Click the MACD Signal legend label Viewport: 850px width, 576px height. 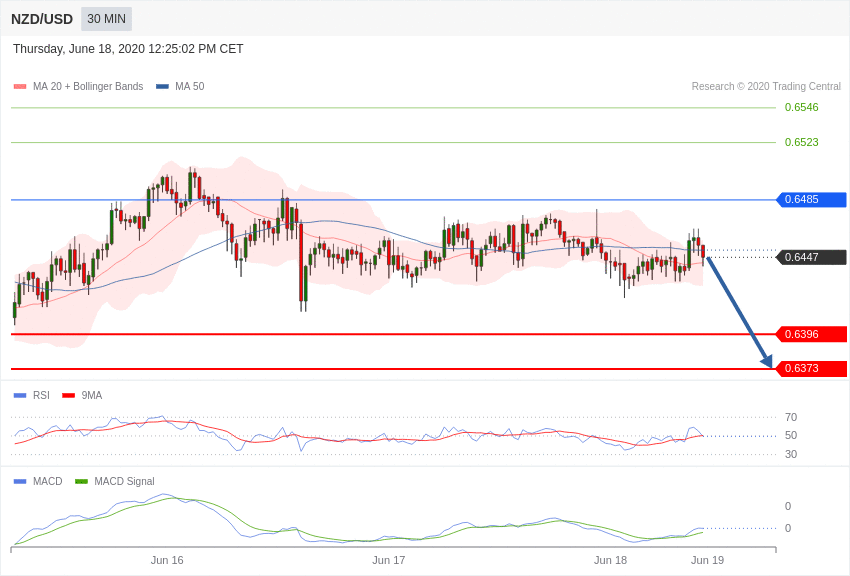(124, 482)
